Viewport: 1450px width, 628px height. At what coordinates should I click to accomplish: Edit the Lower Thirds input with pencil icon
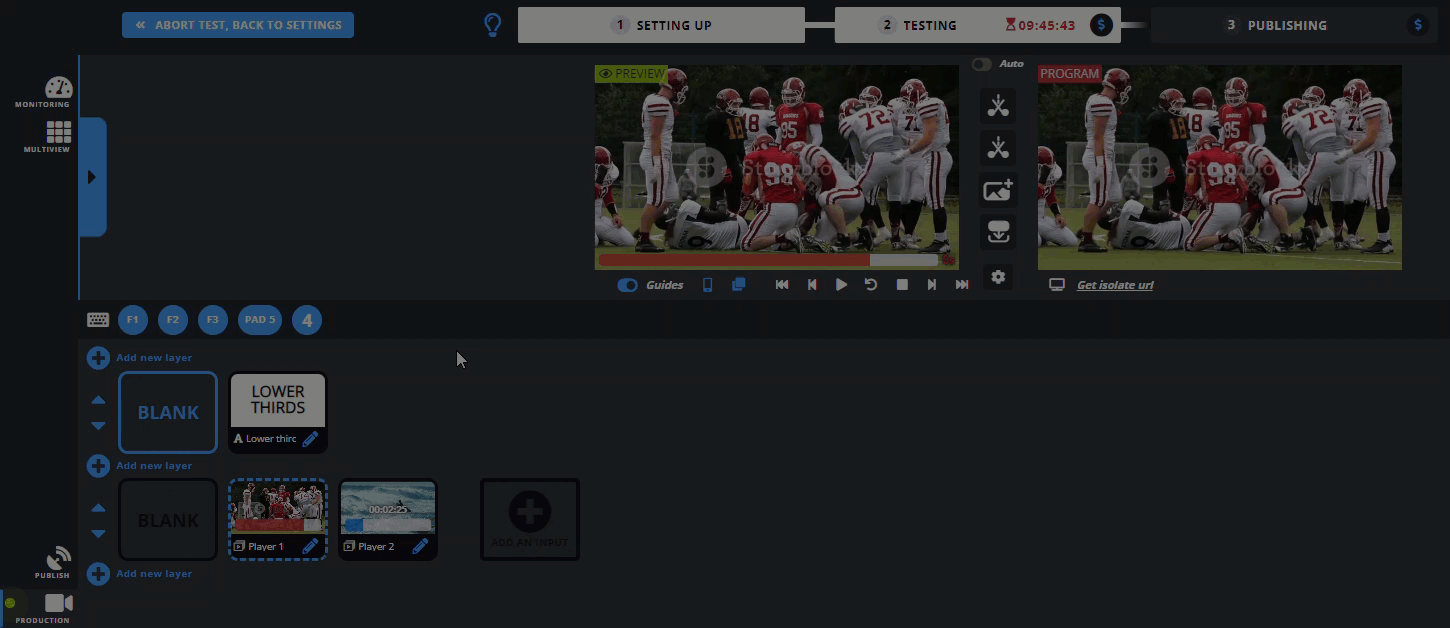pos(310,438)
